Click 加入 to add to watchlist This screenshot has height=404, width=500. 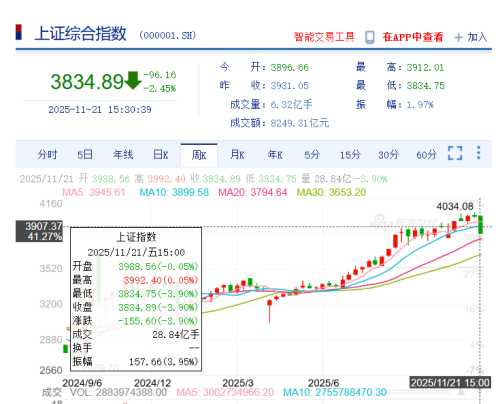click(477, 37)
